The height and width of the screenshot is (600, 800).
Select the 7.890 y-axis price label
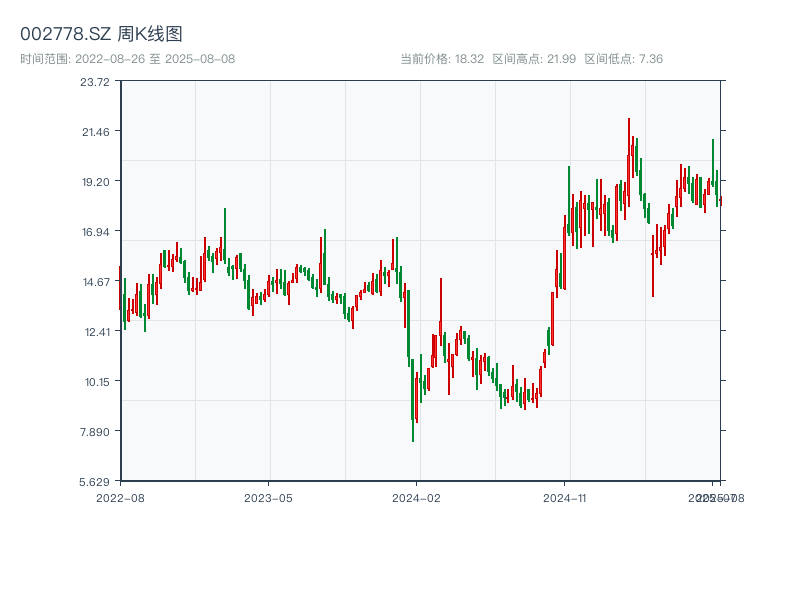(x=96, y=431)
